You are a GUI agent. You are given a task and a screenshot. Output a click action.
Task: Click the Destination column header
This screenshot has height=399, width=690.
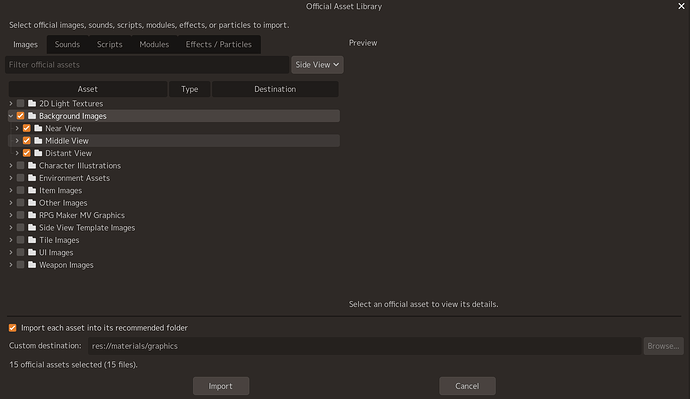pos(275,89)
